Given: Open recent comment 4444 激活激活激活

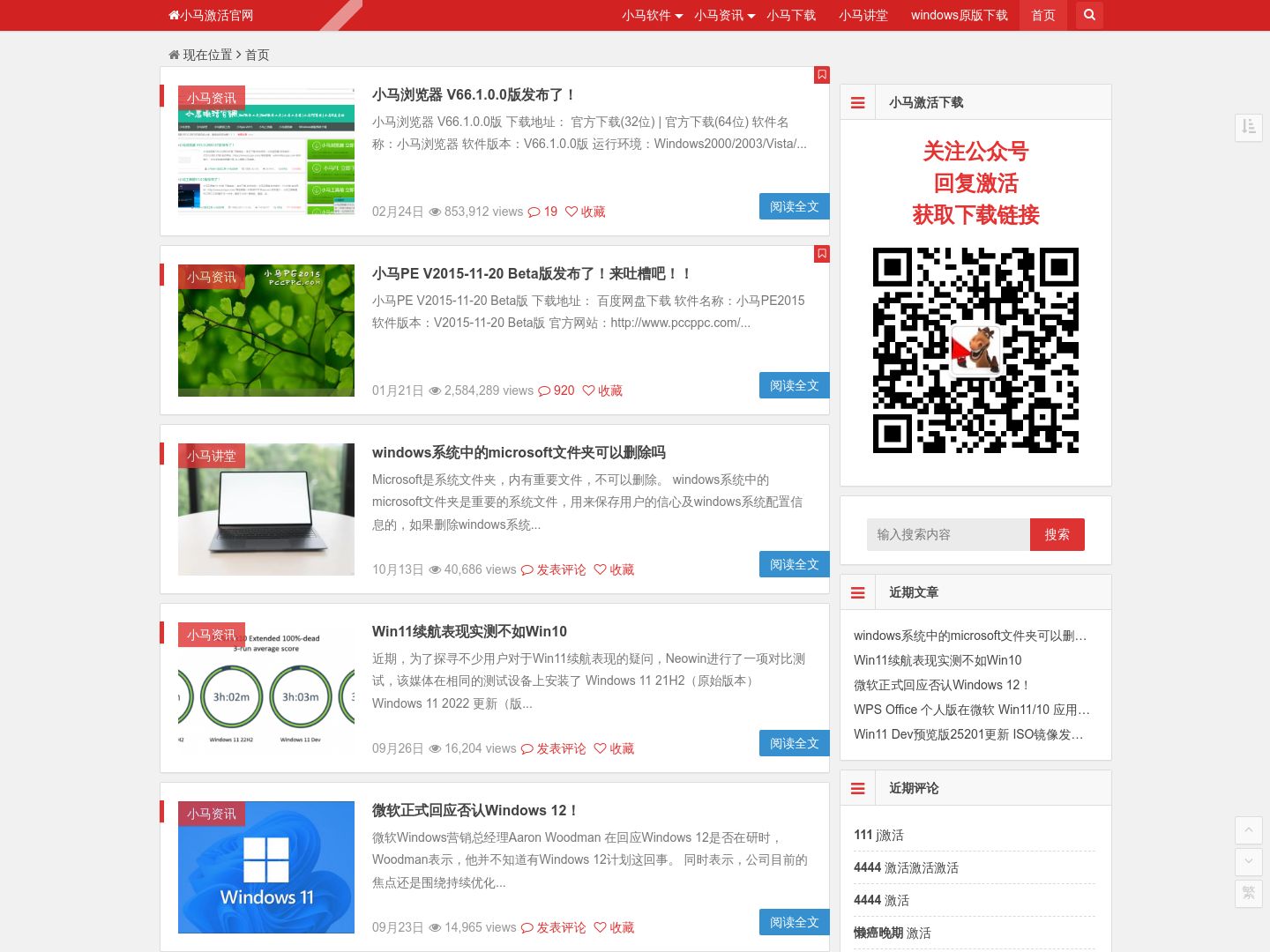Looking at the screenshot, I should [x=906, y=867].
